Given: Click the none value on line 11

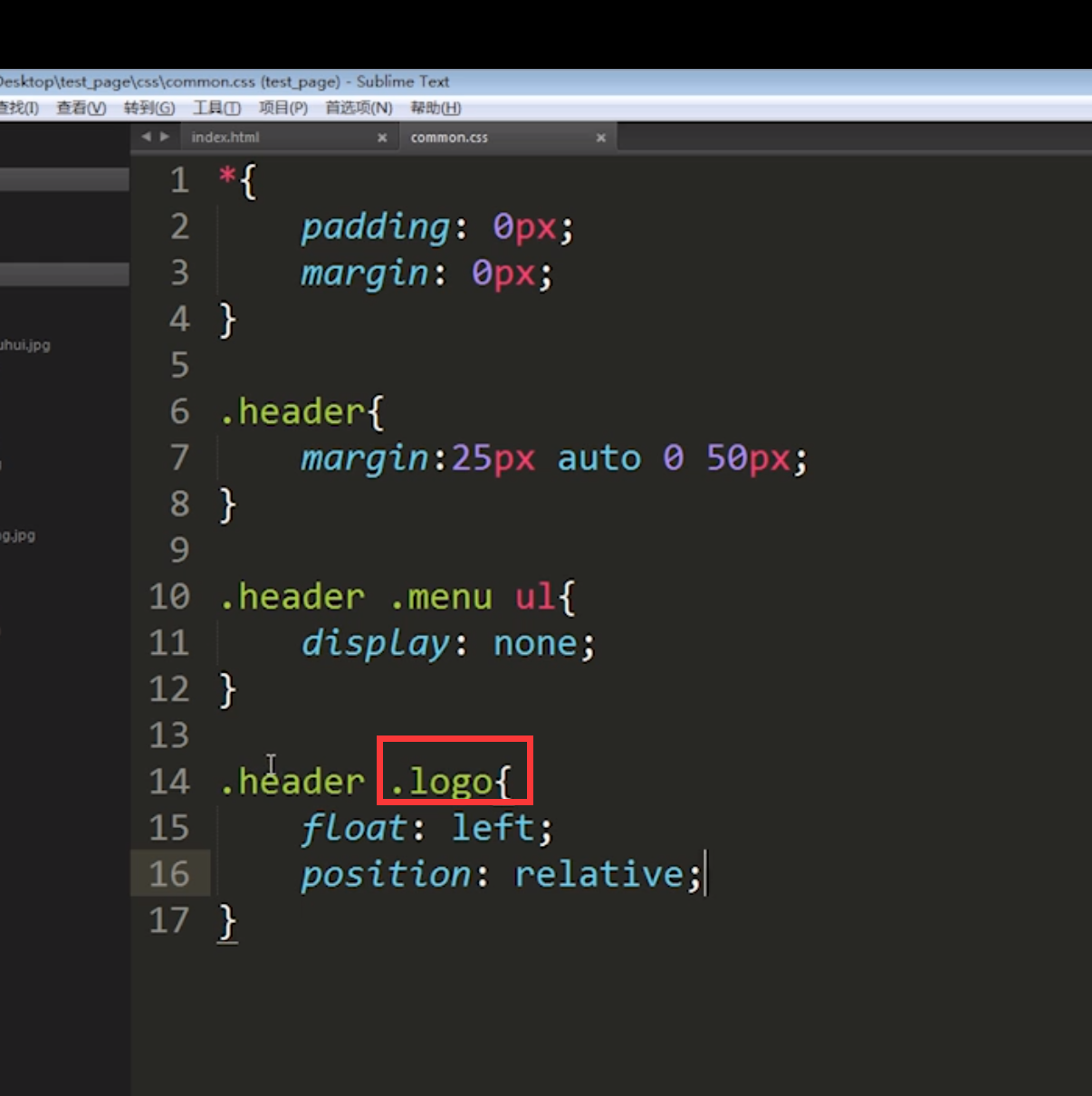Looking at the screenshot, I should pos(534,644).
